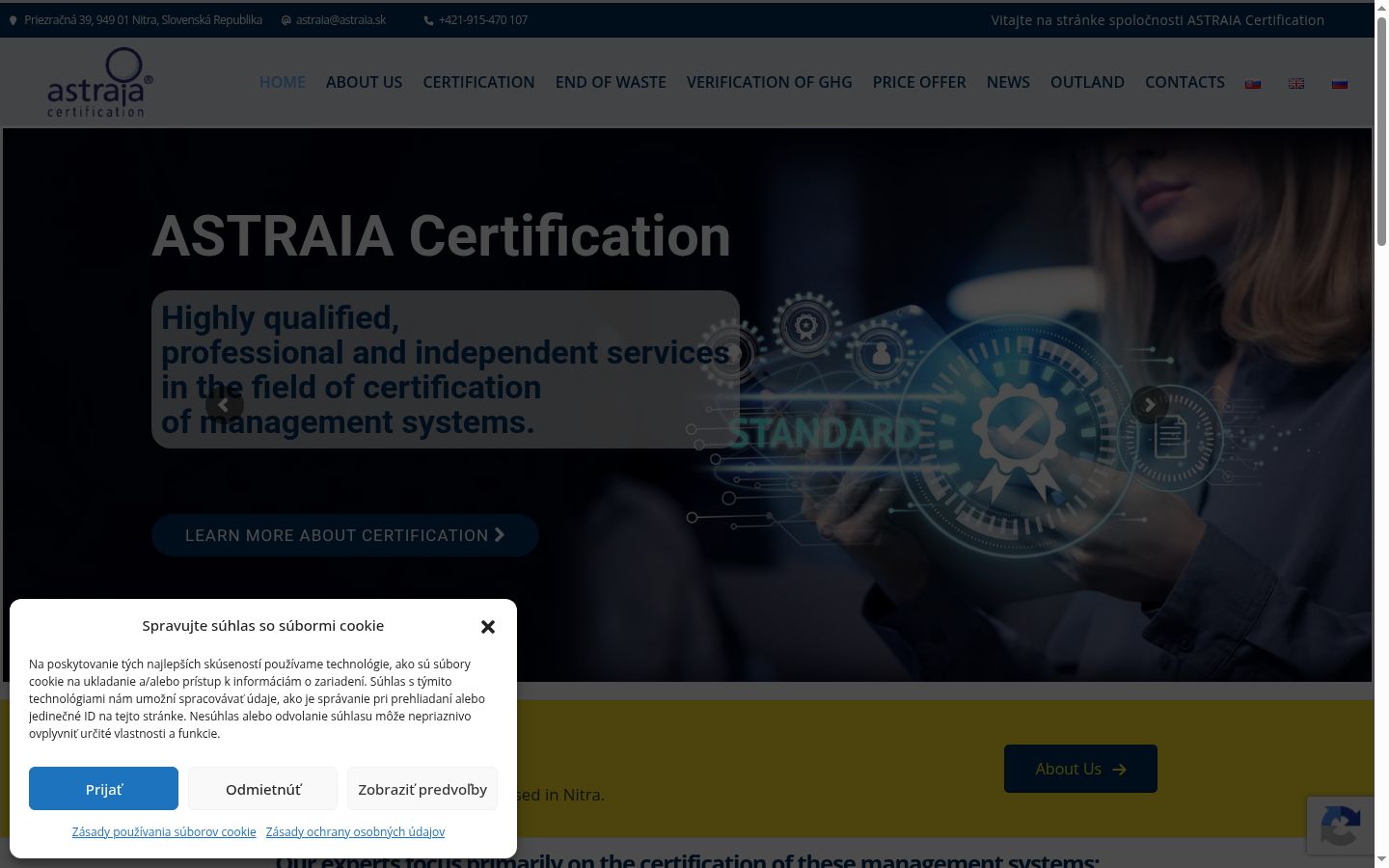
Task: Open Zásady používania súborov cookie link
Action: coord(164,831)
